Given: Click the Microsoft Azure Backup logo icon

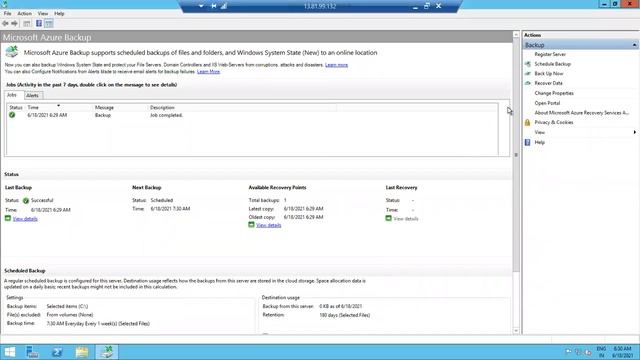Looking at the screenshot, I should click(x=12, y=52).
